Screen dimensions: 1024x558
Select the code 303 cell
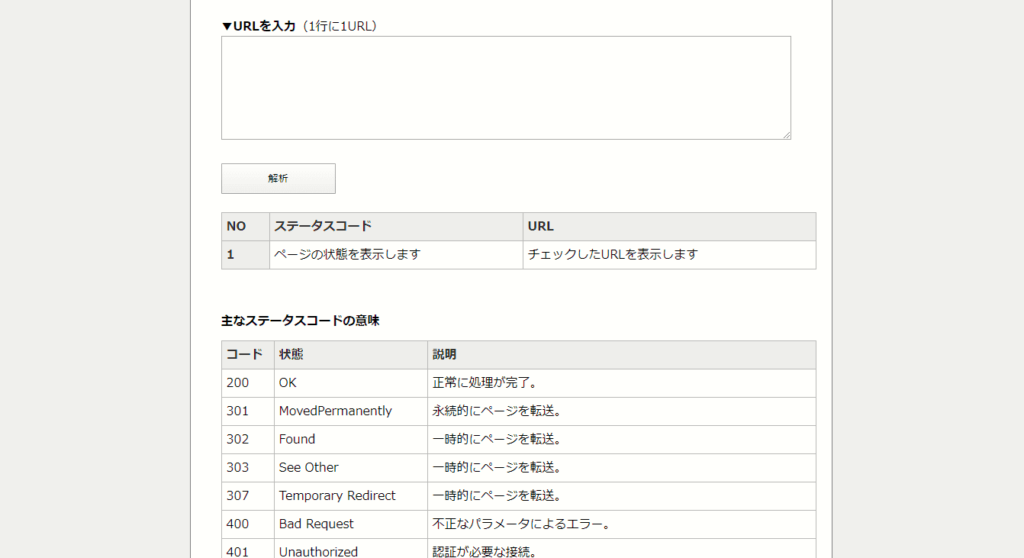[248, 468]
